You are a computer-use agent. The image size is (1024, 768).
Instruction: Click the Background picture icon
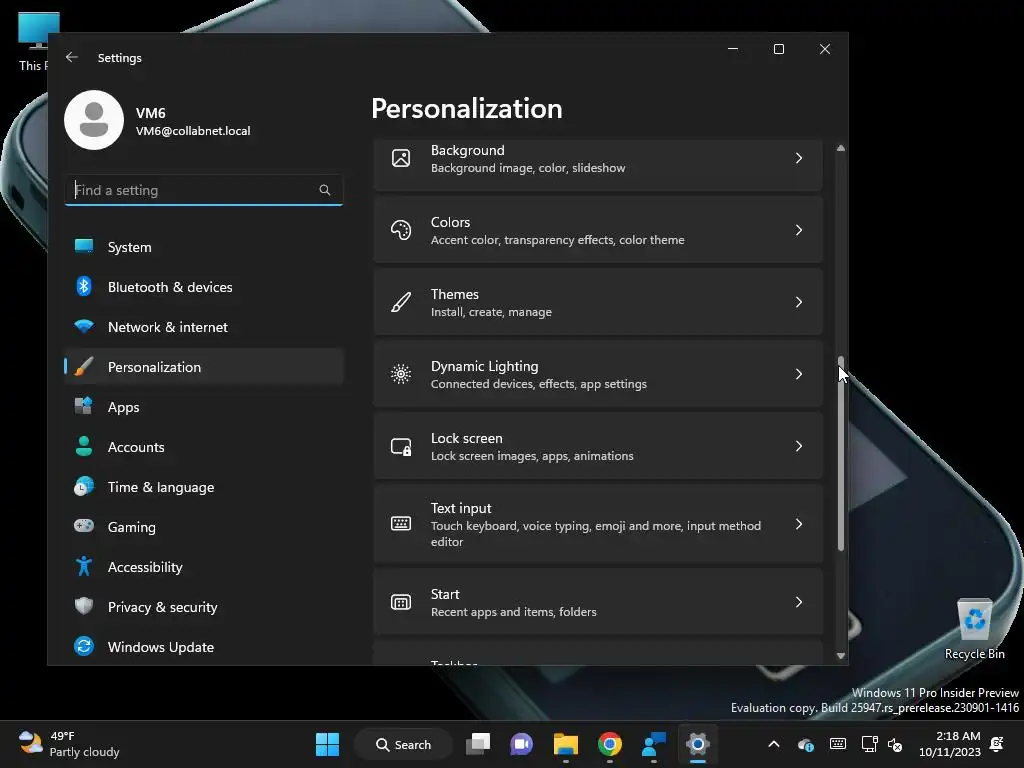pyautogui.click(x=401, y=158)
